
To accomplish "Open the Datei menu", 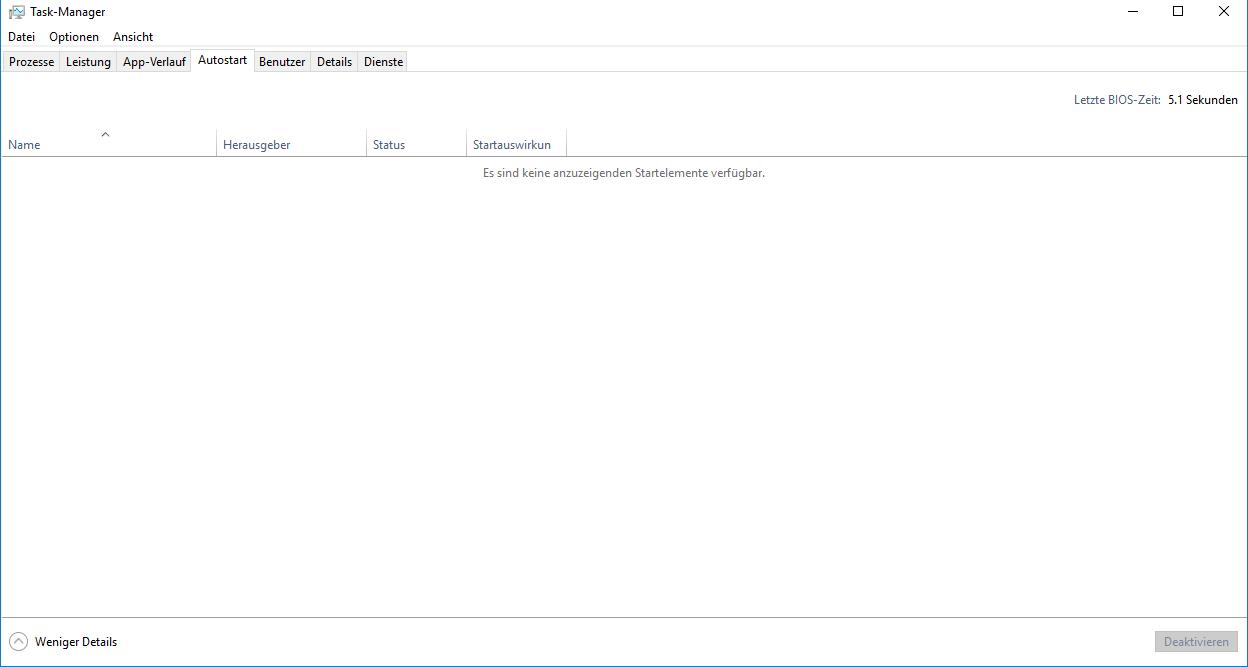I will [x=21, y=37].
